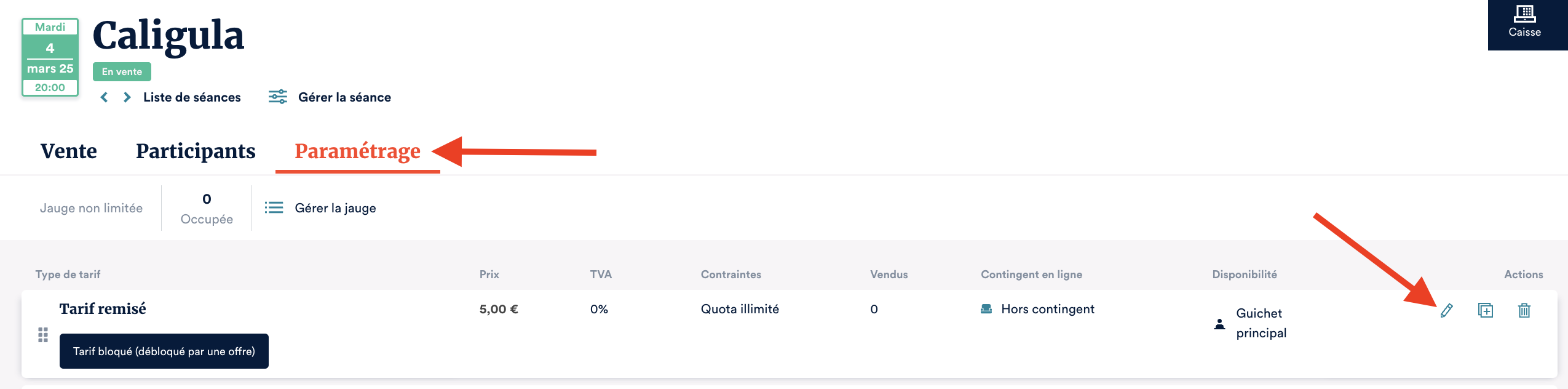The width and height of the screenshot is (1568, 389).
Task: Duplicate the Tarif remisé row
Action: point(1486,310)
